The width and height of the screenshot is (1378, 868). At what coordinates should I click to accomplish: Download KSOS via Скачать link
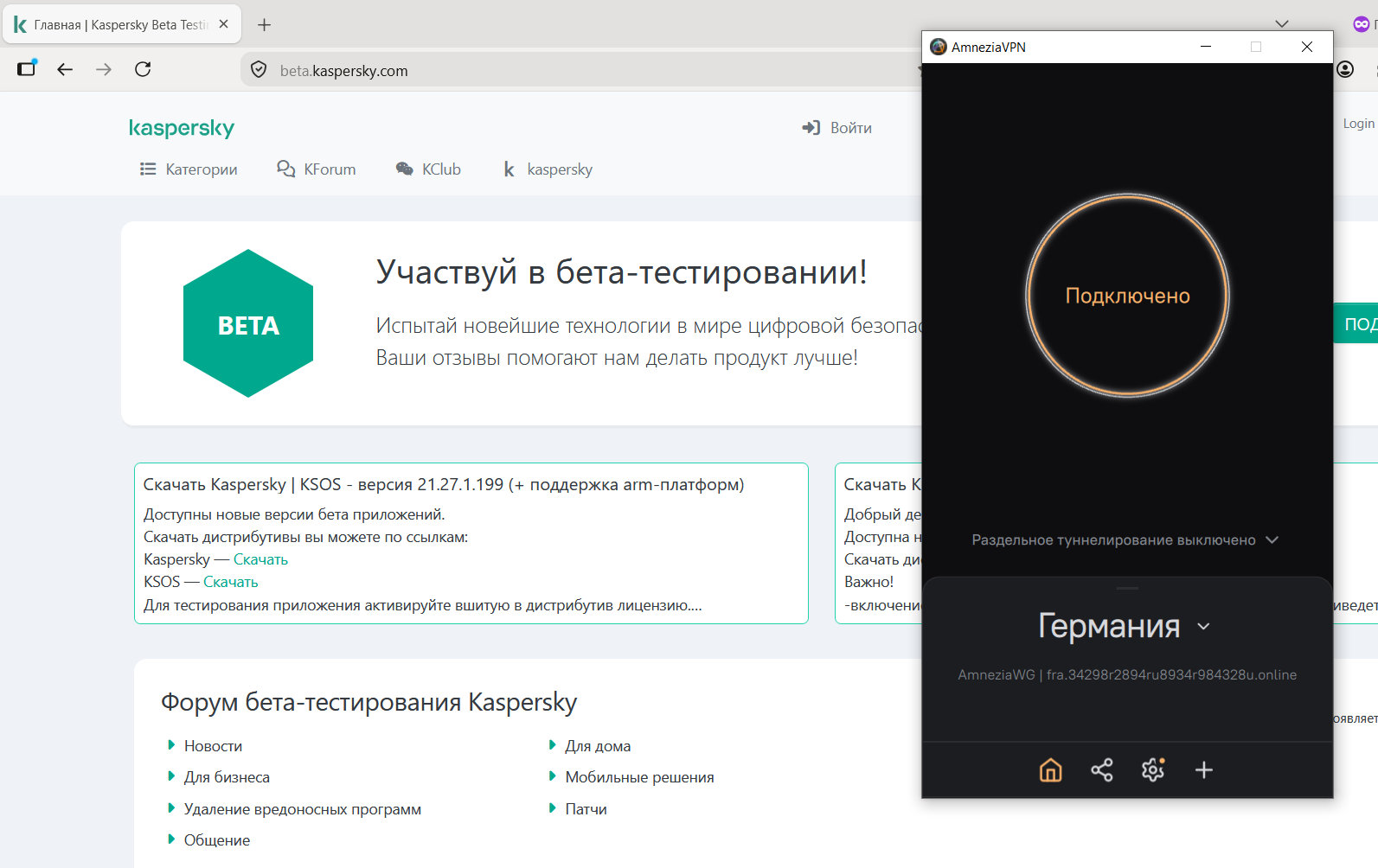[231, 582]
